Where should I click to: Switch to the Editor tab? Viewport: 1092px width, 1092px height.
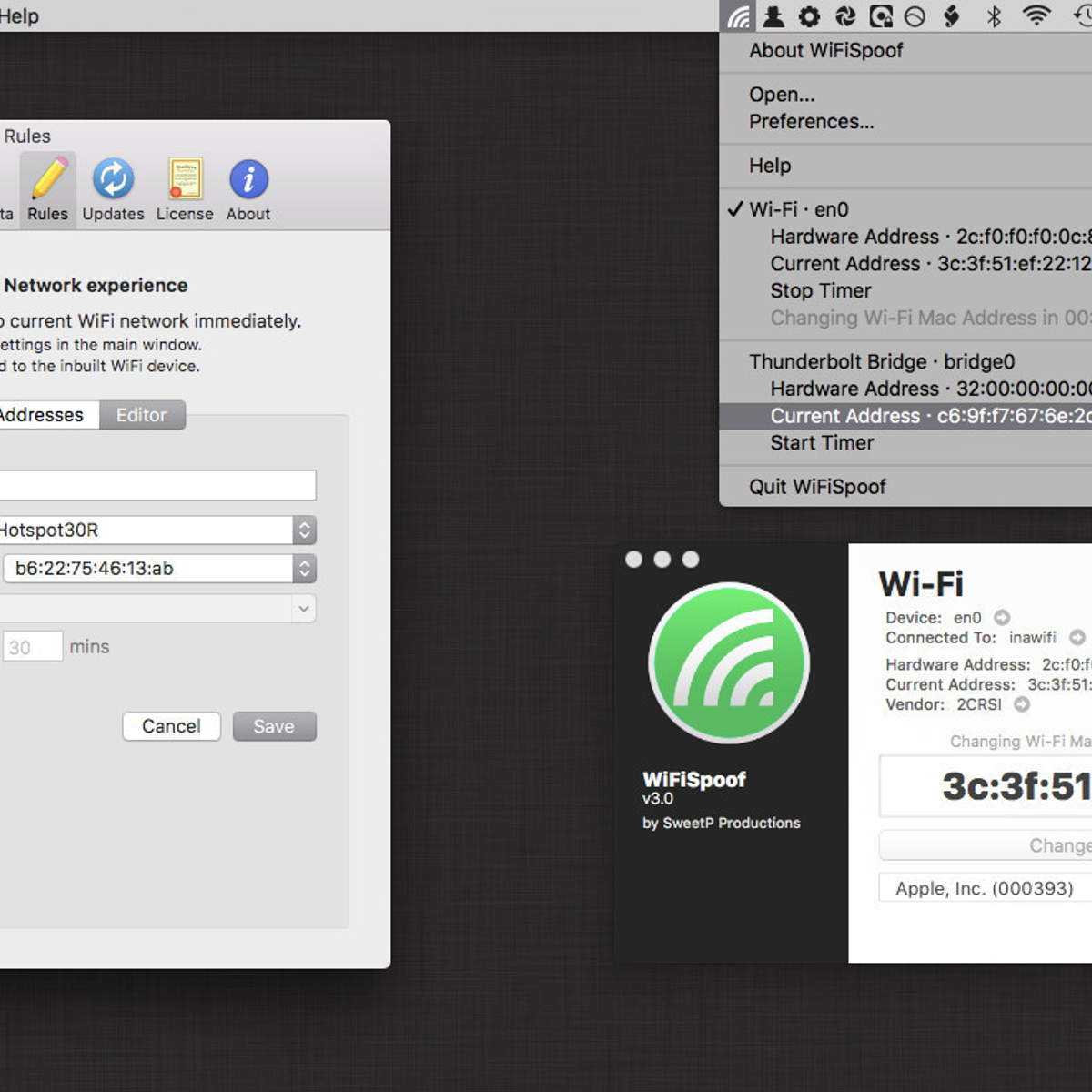[x=142, y=415]
